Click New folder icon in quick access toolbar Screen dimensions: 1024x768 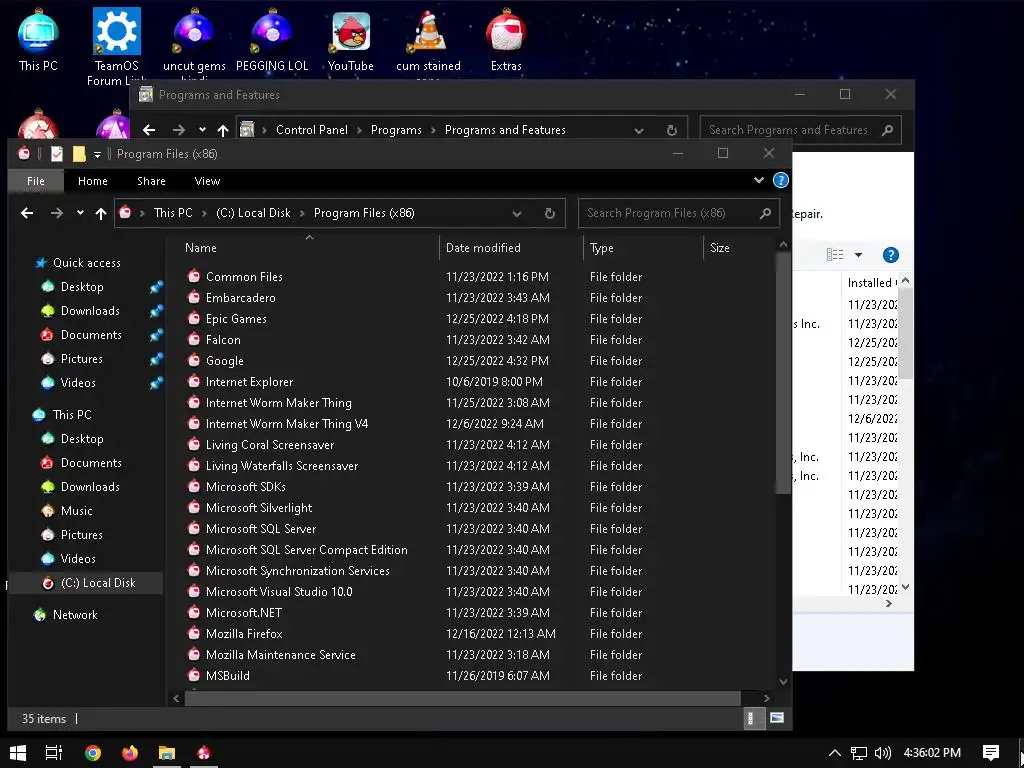[79, 153]
